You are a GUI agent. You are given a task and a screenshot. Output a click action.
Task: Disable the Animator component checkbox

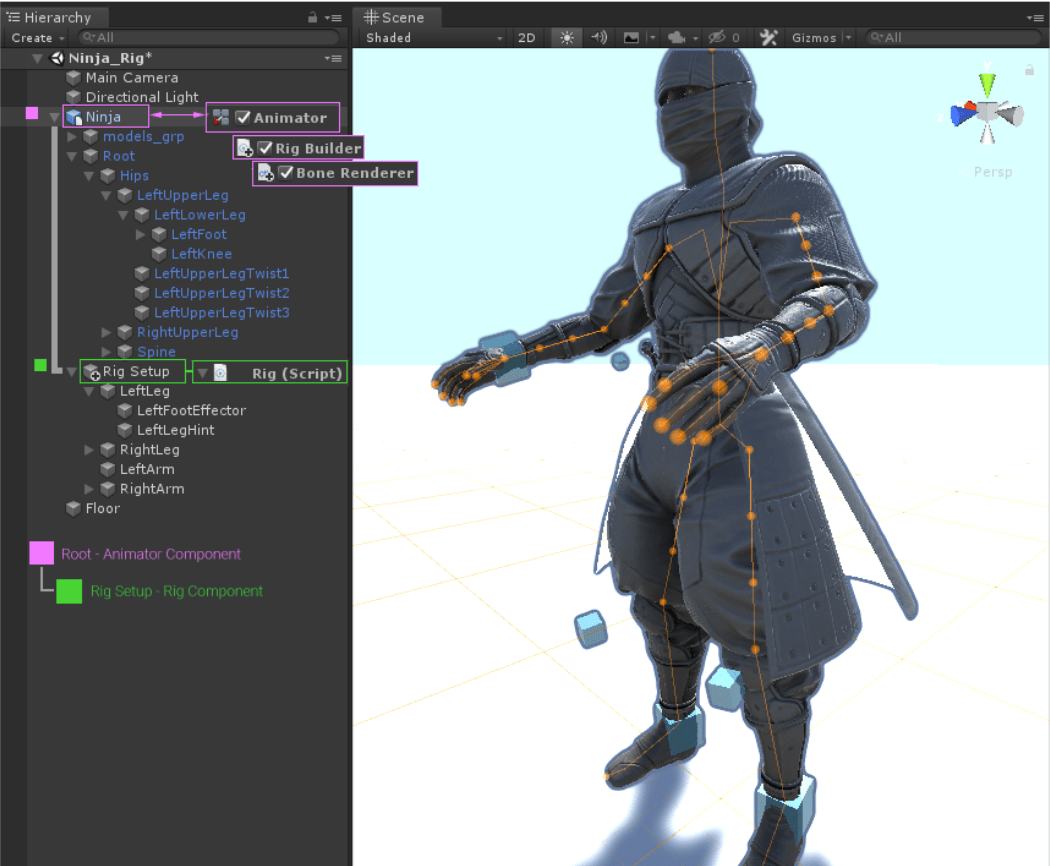(243, 117)
